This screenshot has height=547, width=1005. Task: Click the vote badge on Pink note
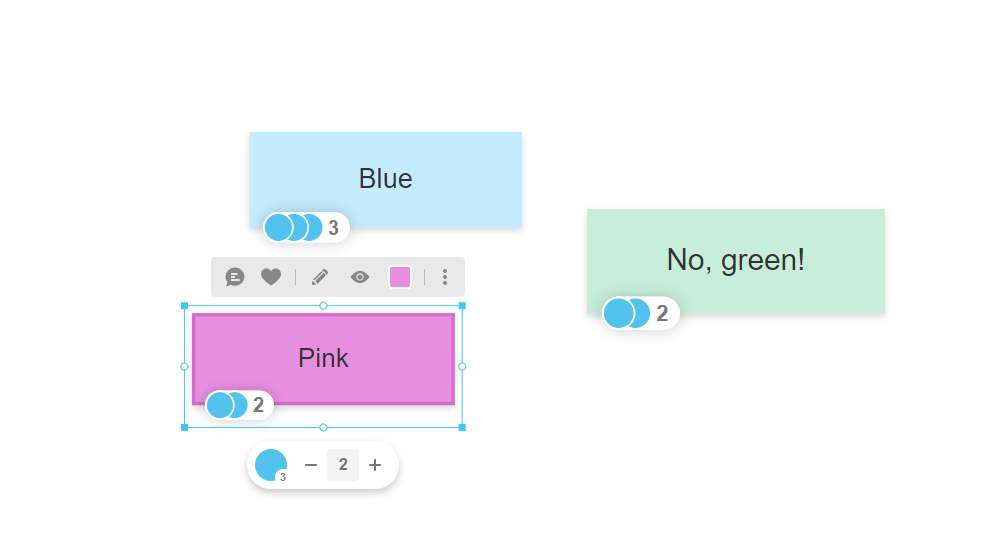pyautogui.click(x=240, y=405)
